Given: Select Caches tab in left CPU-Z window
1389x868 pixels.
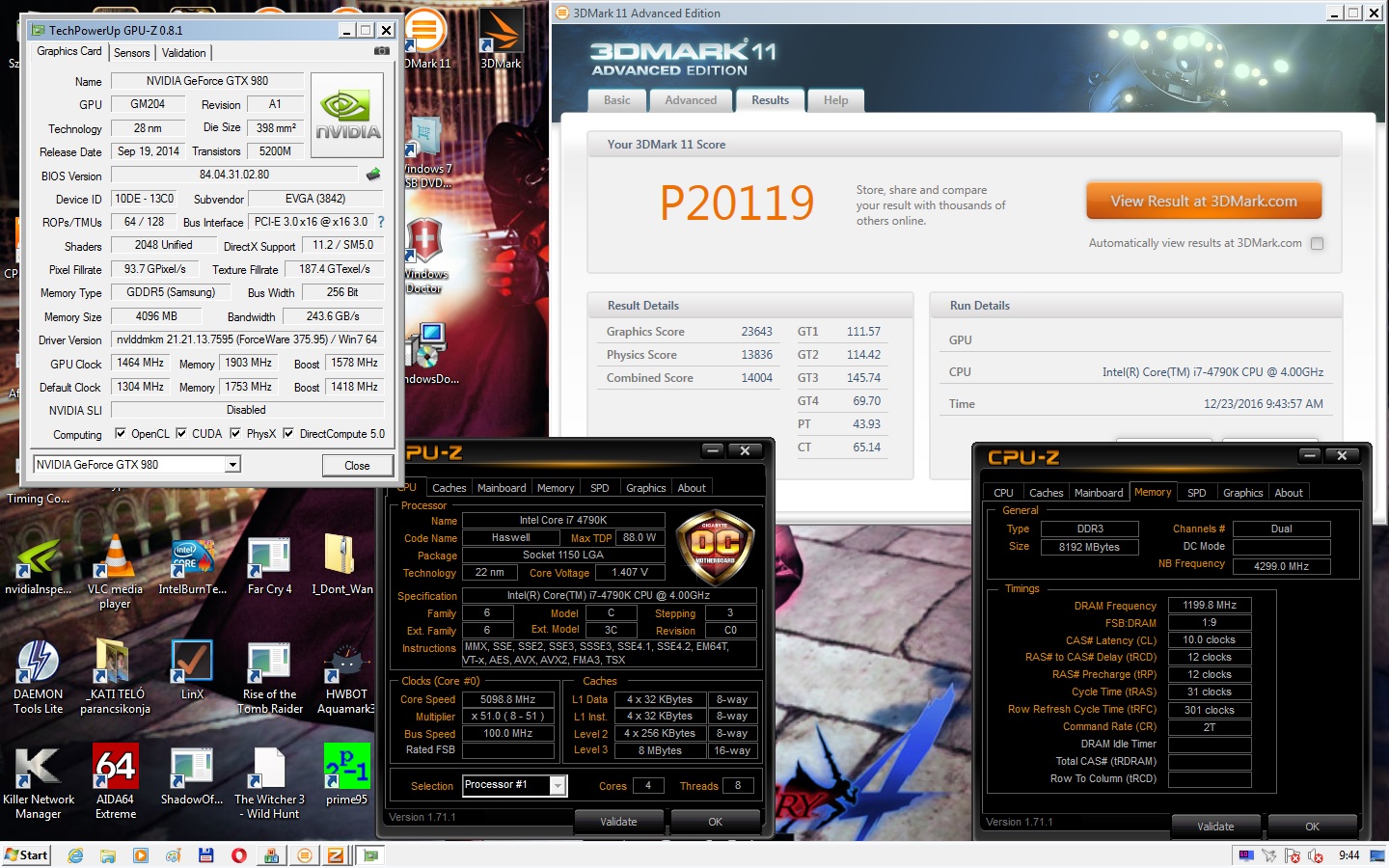Looking at the screenshot, I should coord(449,488).
